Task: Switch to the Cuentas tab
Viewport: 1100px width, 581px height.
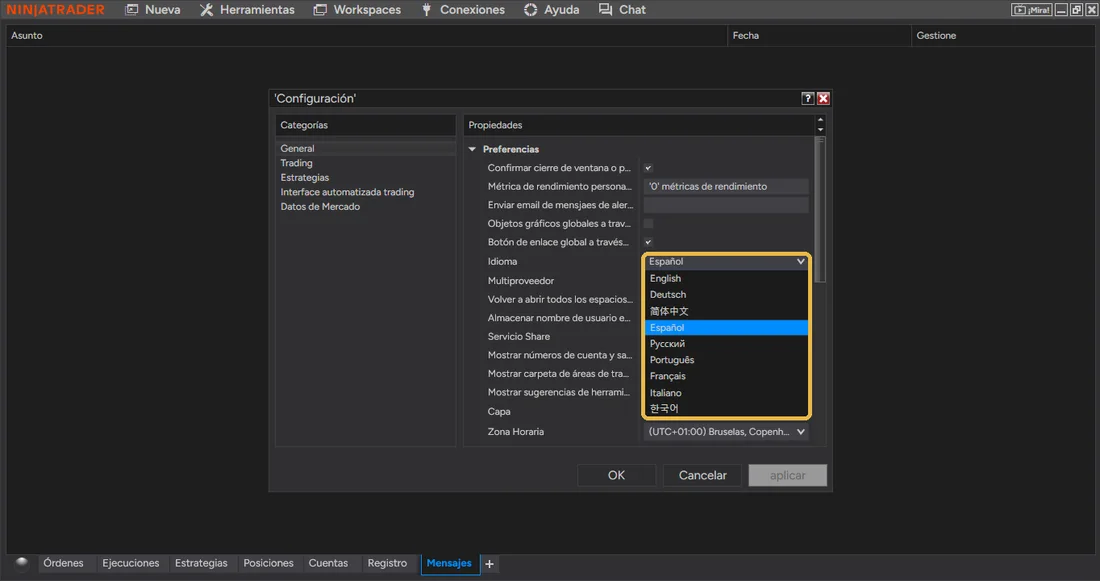Action: click(x=328, y=563)
